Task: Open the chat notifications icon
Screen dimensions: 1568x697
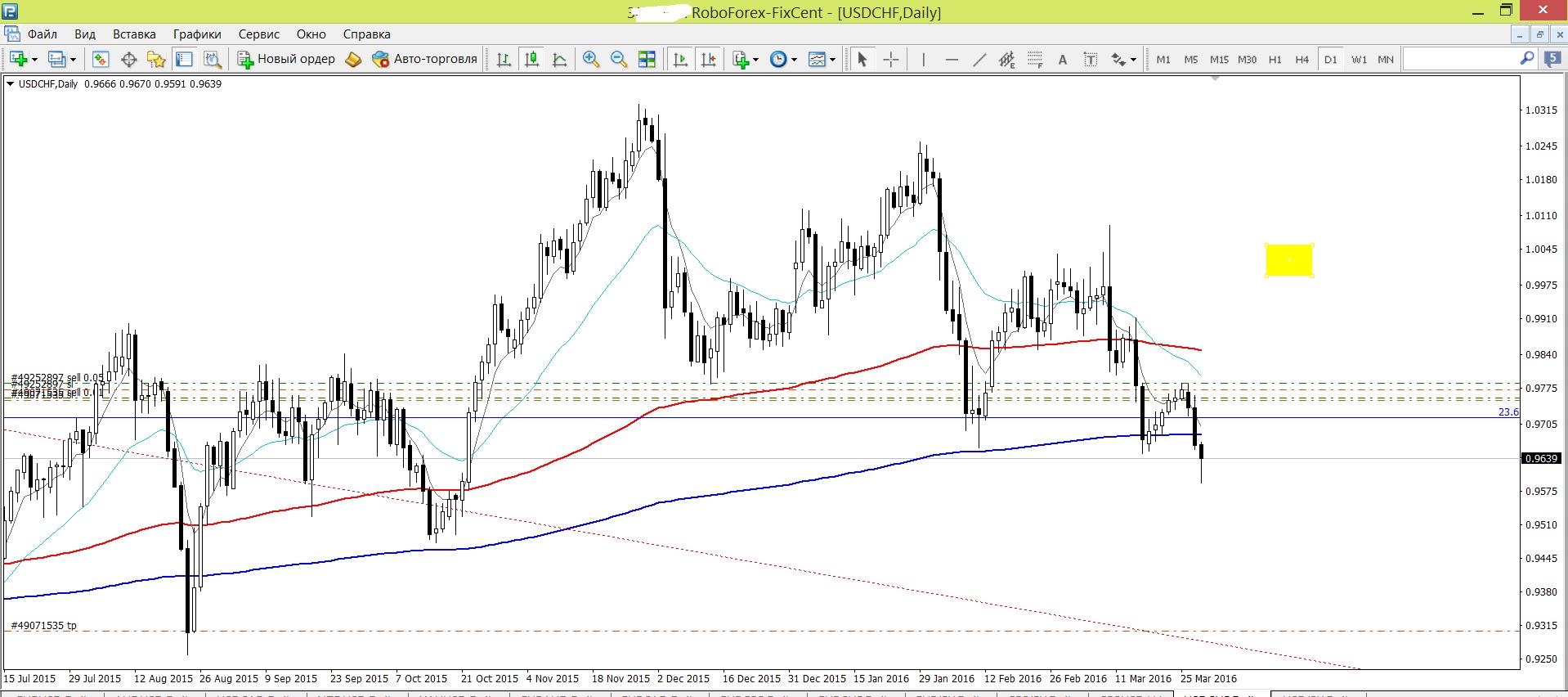Action: [1552, 59]
